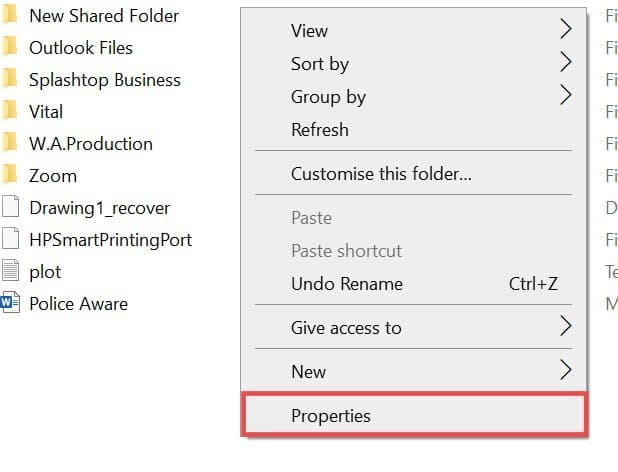618x472 pixels.
Task: Select the Police Aware file name
Action: click(78, 303)
